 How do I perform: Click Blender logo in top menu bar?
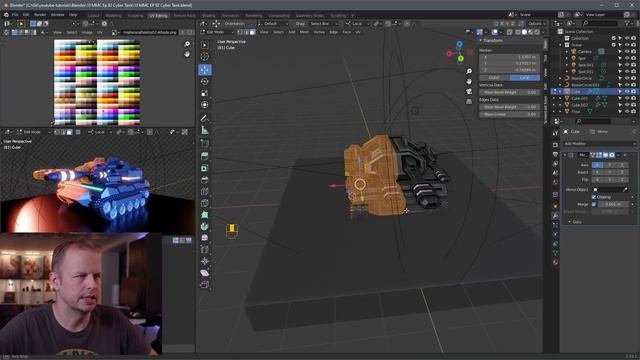click(6, 15)
